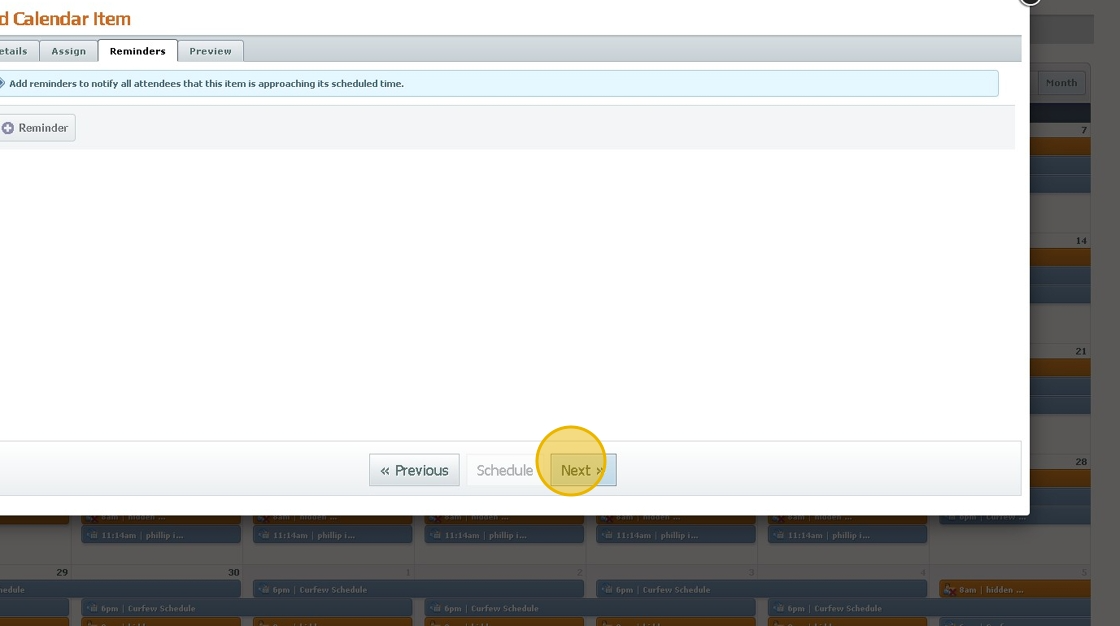Select the Reminders tab
The image size is (1120, 626).
138,51
